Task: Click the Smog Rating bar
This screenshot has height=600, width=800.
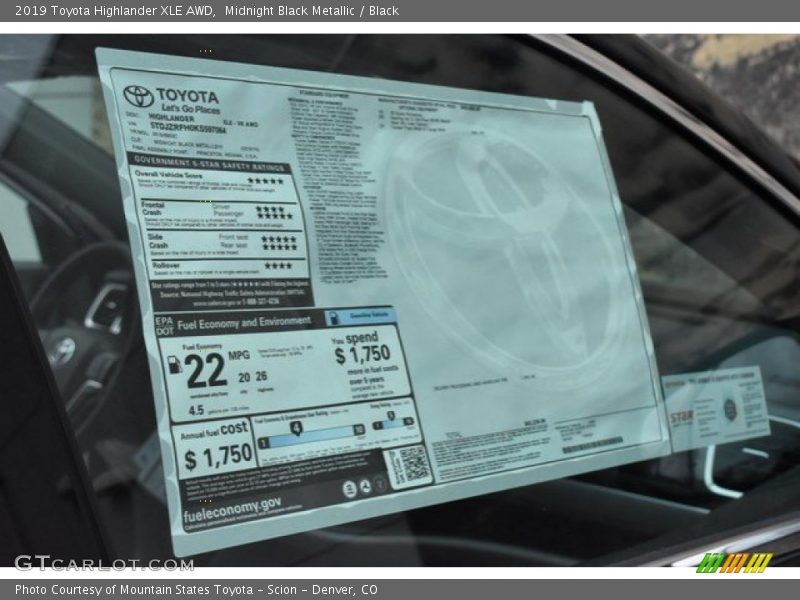Action: click(x=393, y=423)
